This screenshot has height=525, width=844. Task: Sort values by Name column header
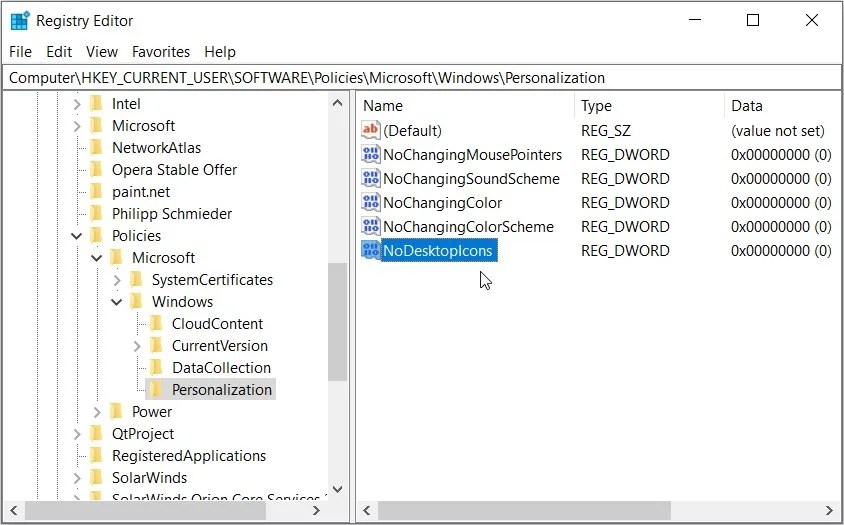(x=383, y=106)
